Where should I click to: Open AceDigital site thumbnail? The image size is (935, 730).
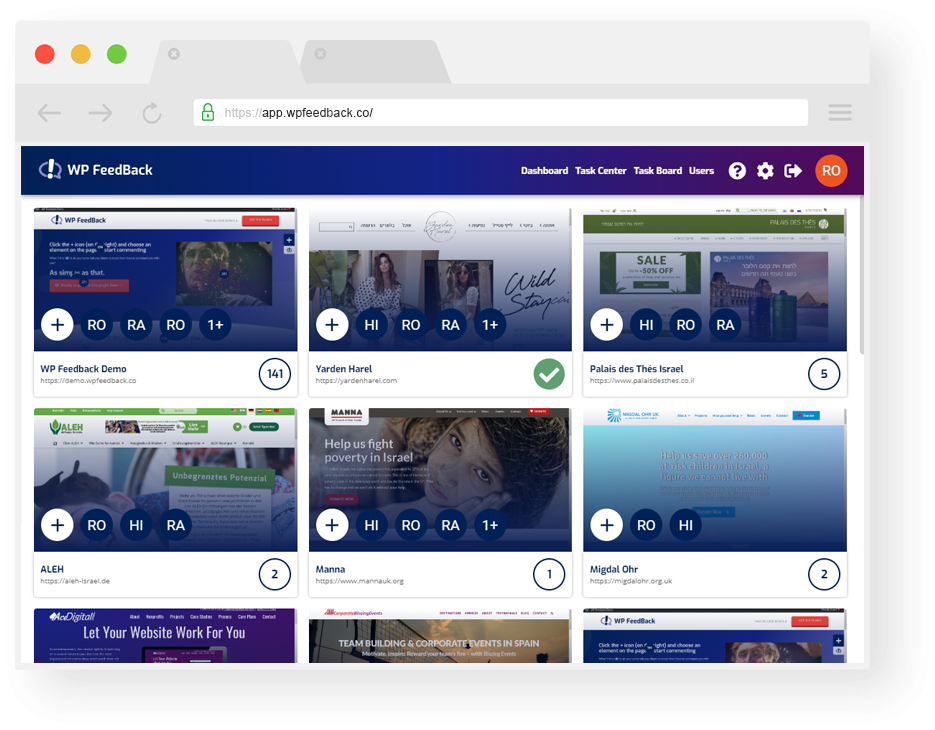(x=165, y=636)
